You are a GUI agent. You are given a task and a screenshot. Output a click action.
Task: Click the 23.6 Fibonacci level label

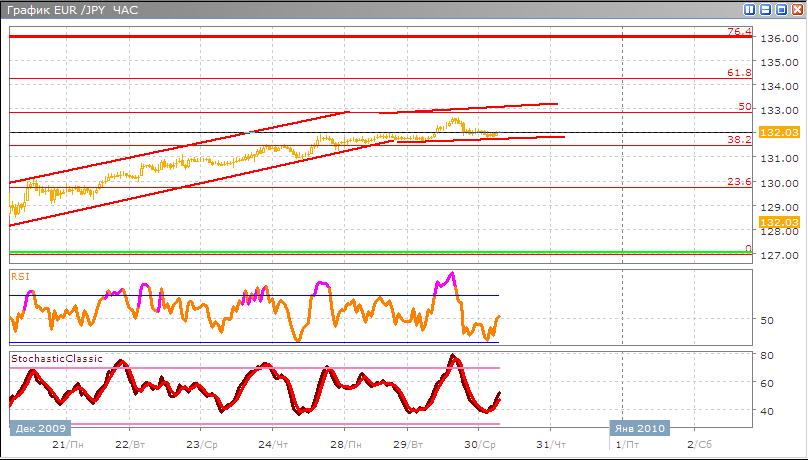(739, 182)
